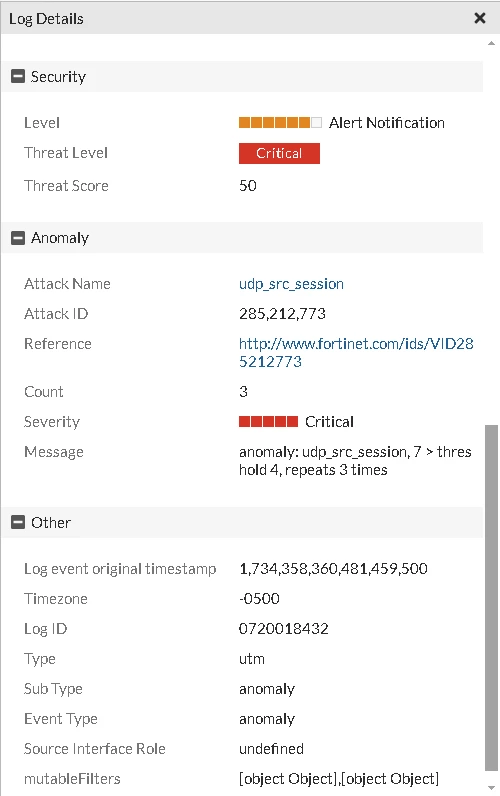Click the Other section header title

pos(51,522)
